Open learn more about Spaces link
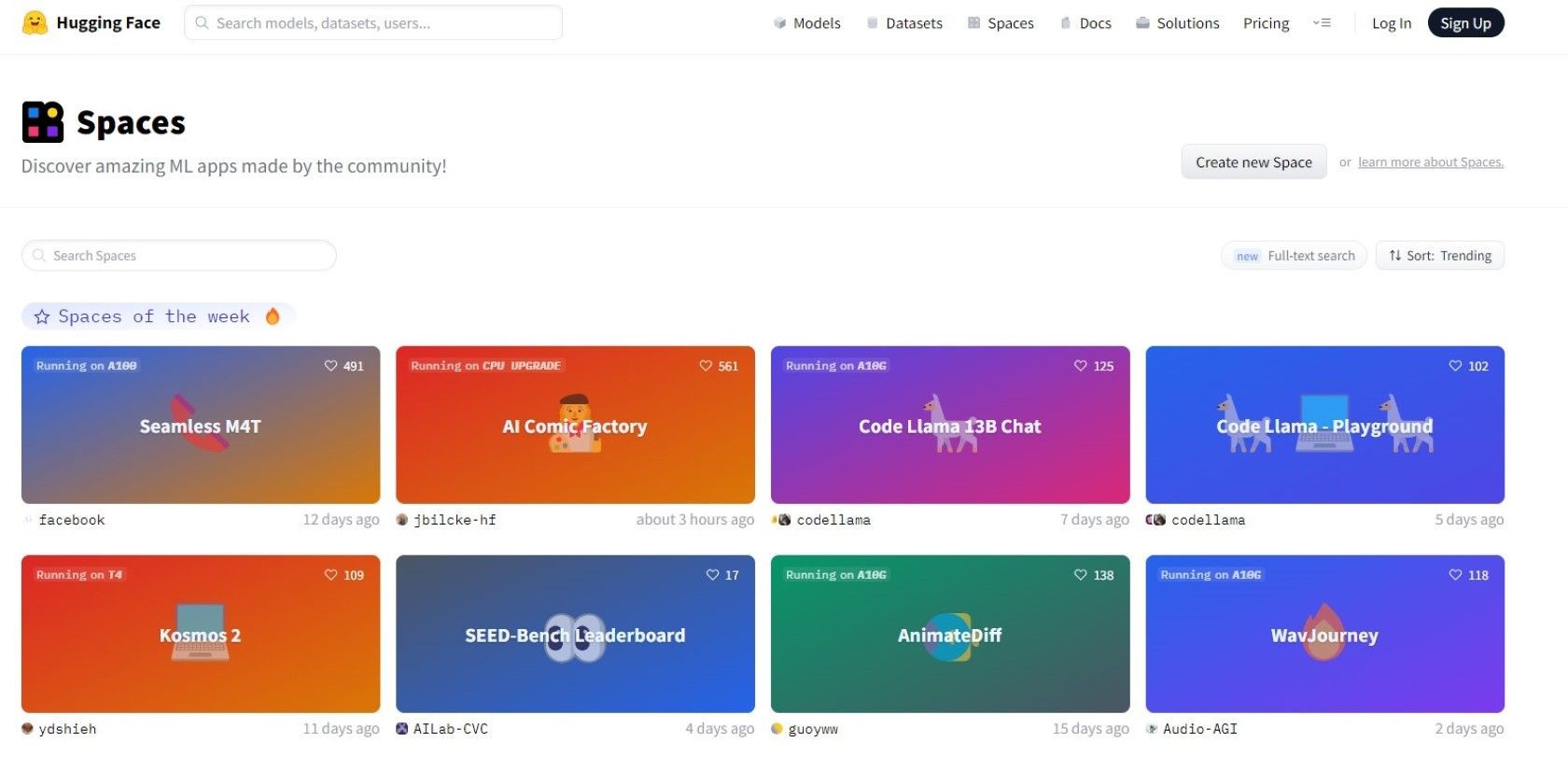This screenshot has width=1568, height=784. click(x=1431, y=162)
